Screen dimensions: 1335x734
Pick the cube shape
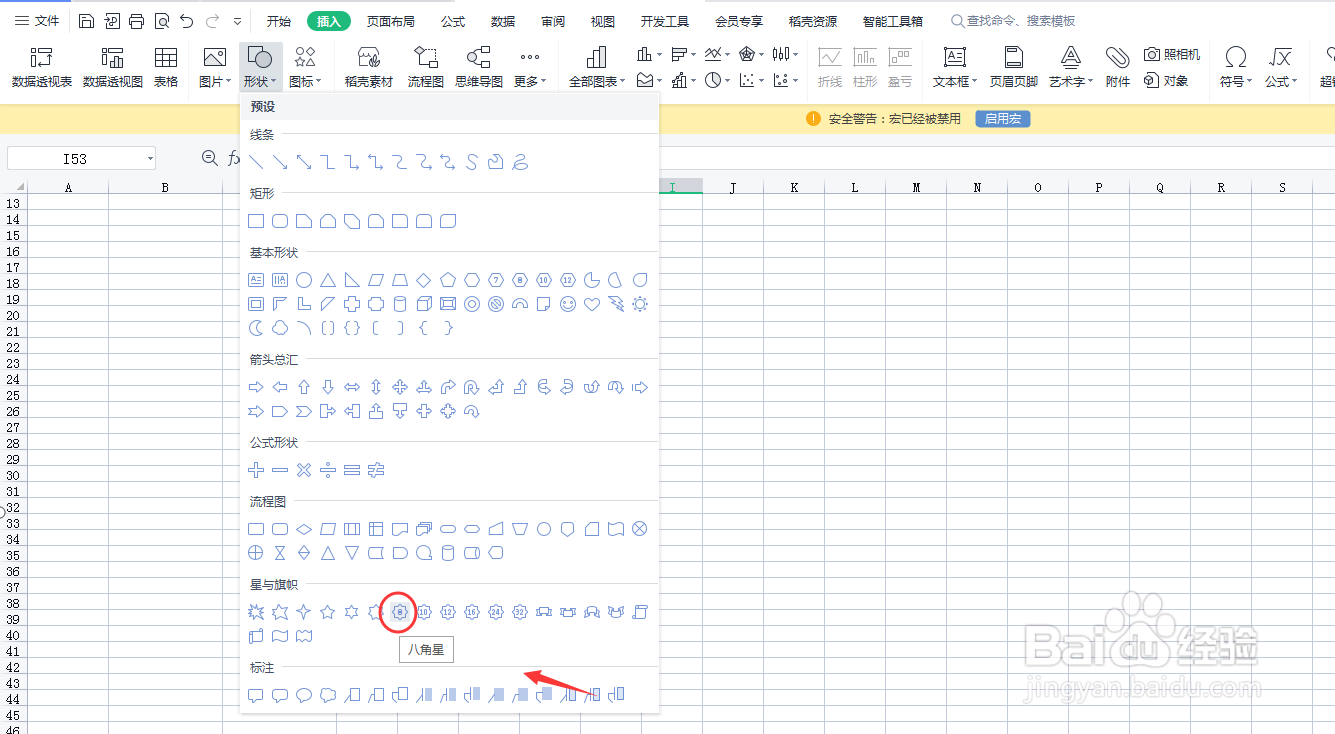(424, 304)
